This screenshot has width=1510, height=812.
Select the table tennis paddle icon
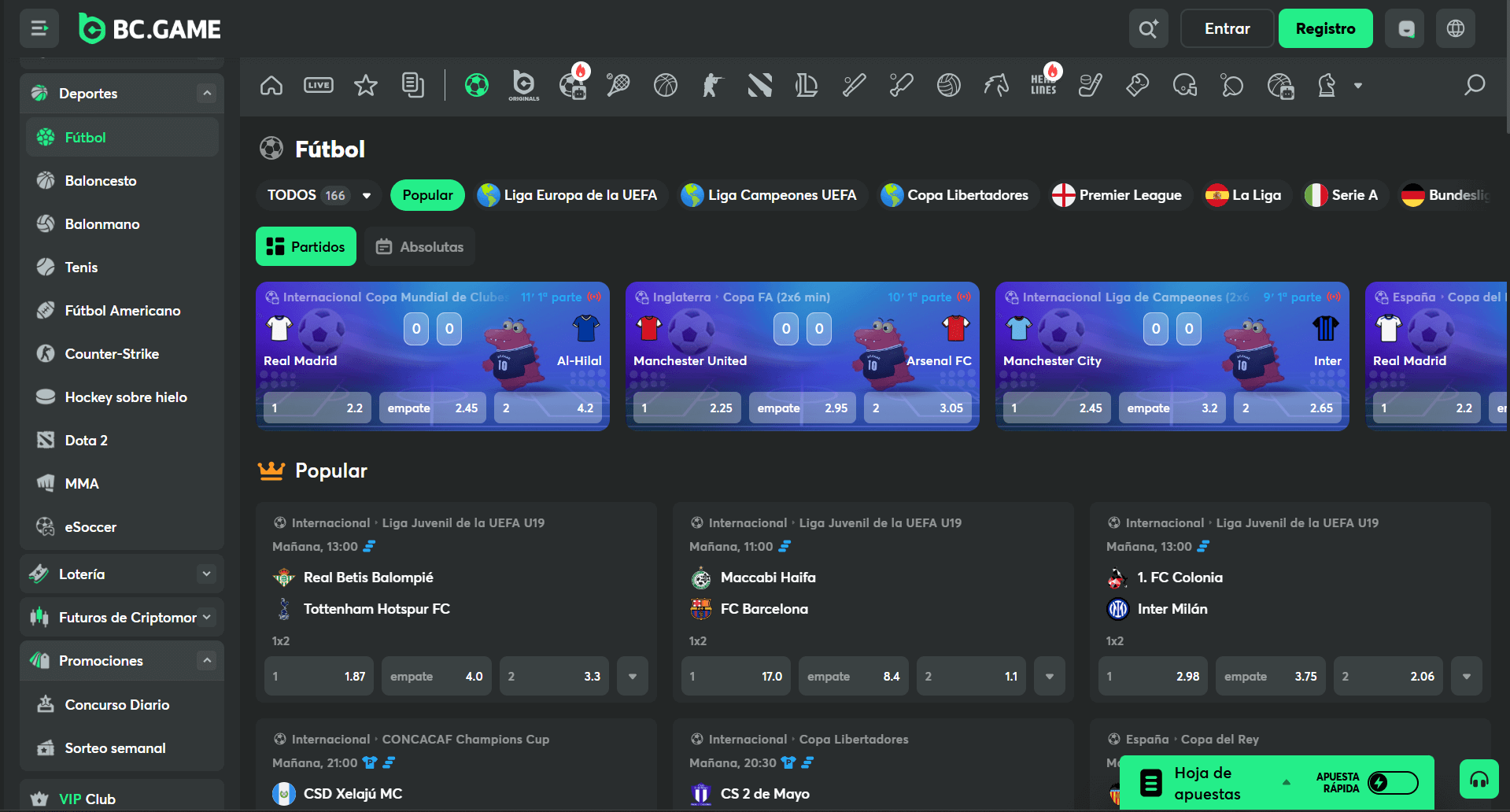(1232, 85)
